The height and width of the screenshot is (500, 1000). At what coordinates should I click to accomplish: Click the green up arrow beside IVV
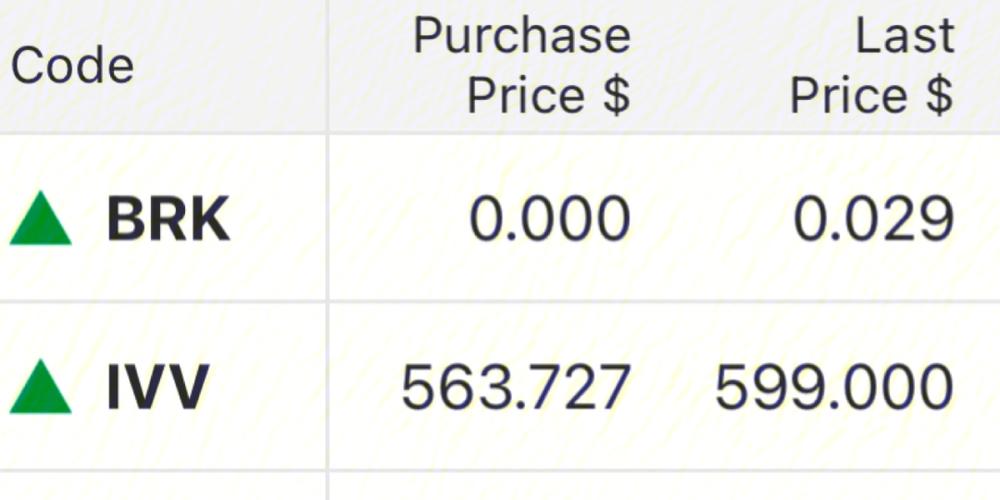(40, 386)
